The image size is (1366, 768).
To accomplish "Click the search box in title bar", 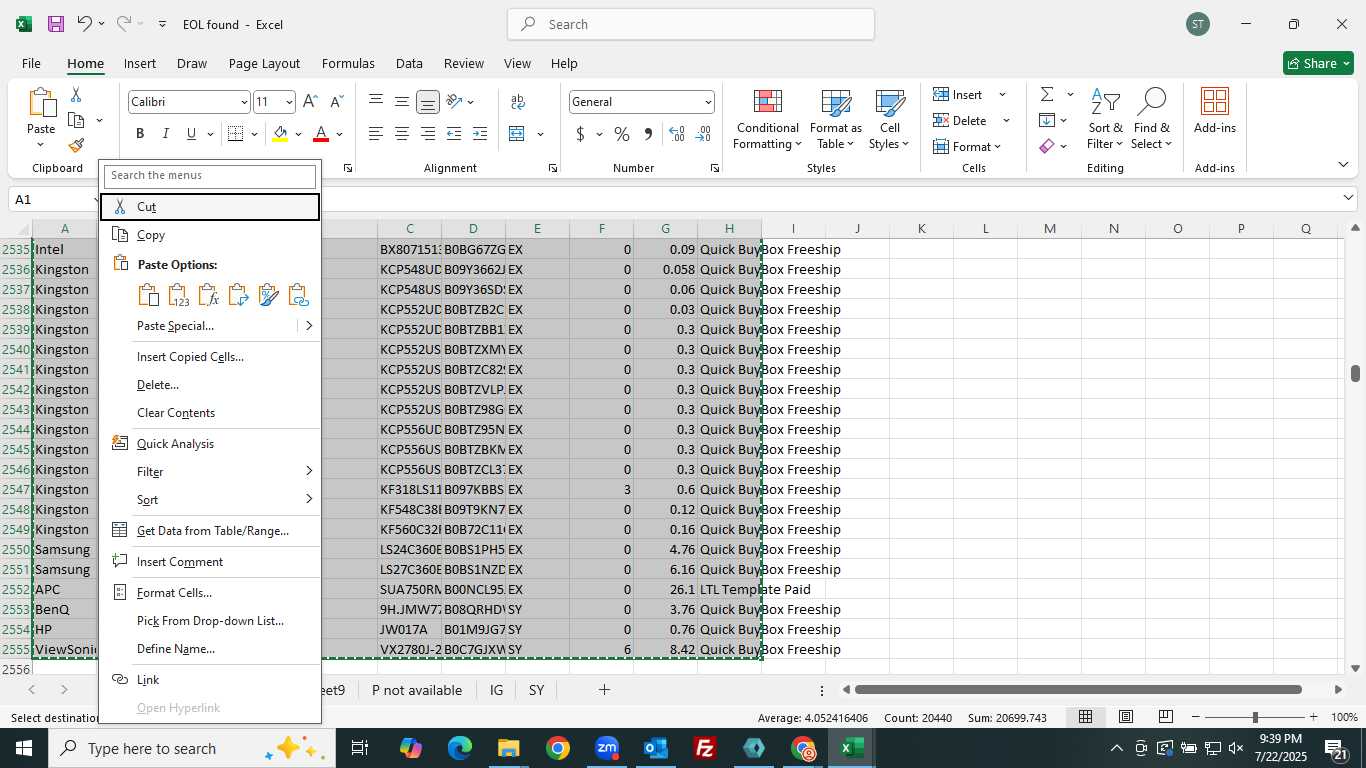I will 691,24.
